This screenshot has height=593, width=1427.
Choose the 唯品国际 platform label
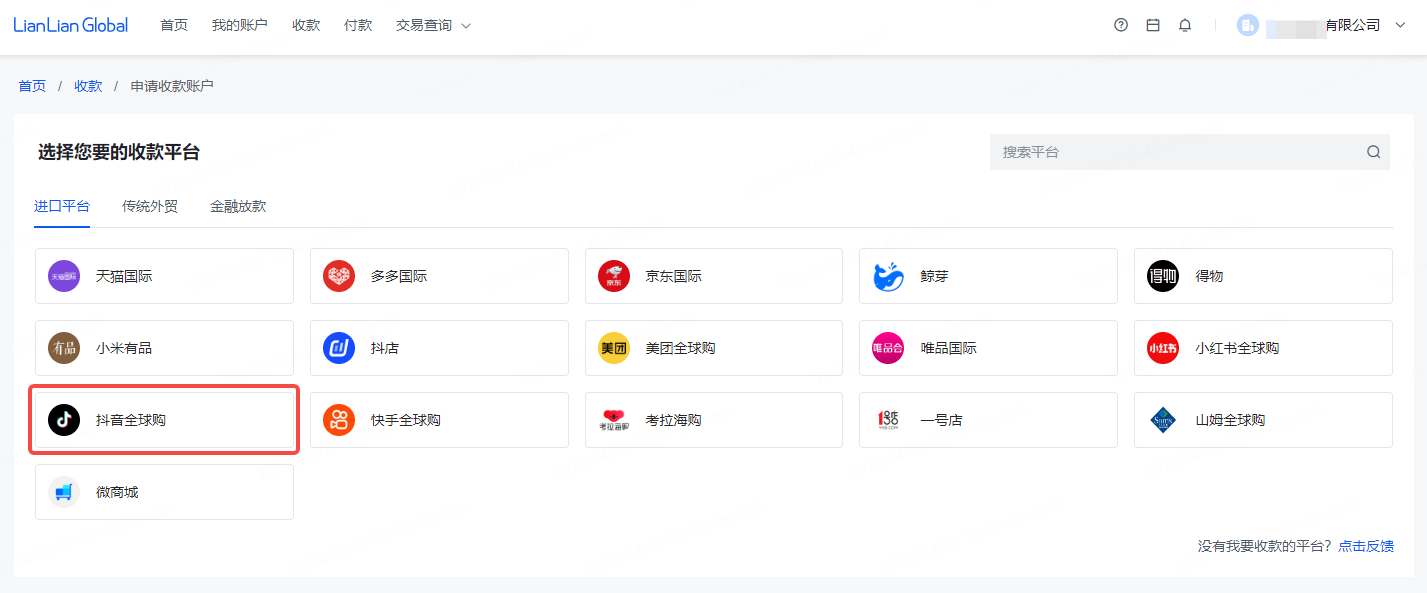point(949,348)
